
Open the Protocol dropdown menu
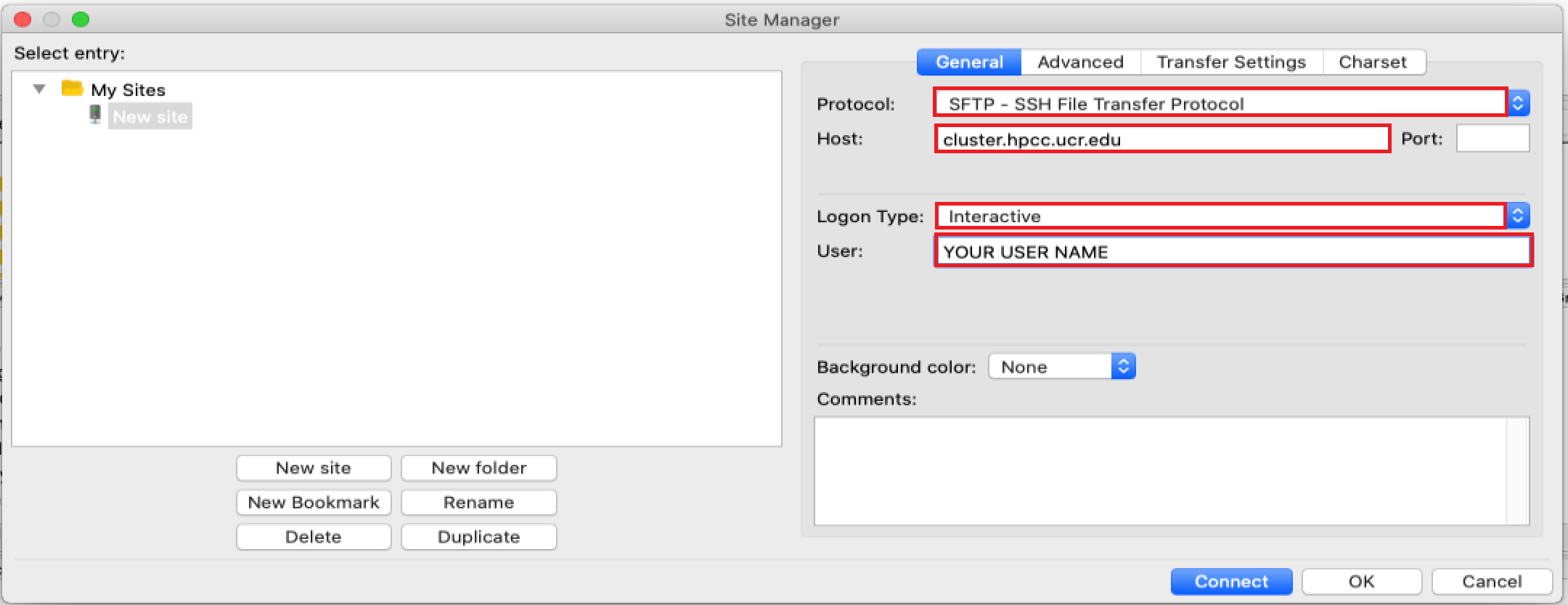coord(1518,104)
